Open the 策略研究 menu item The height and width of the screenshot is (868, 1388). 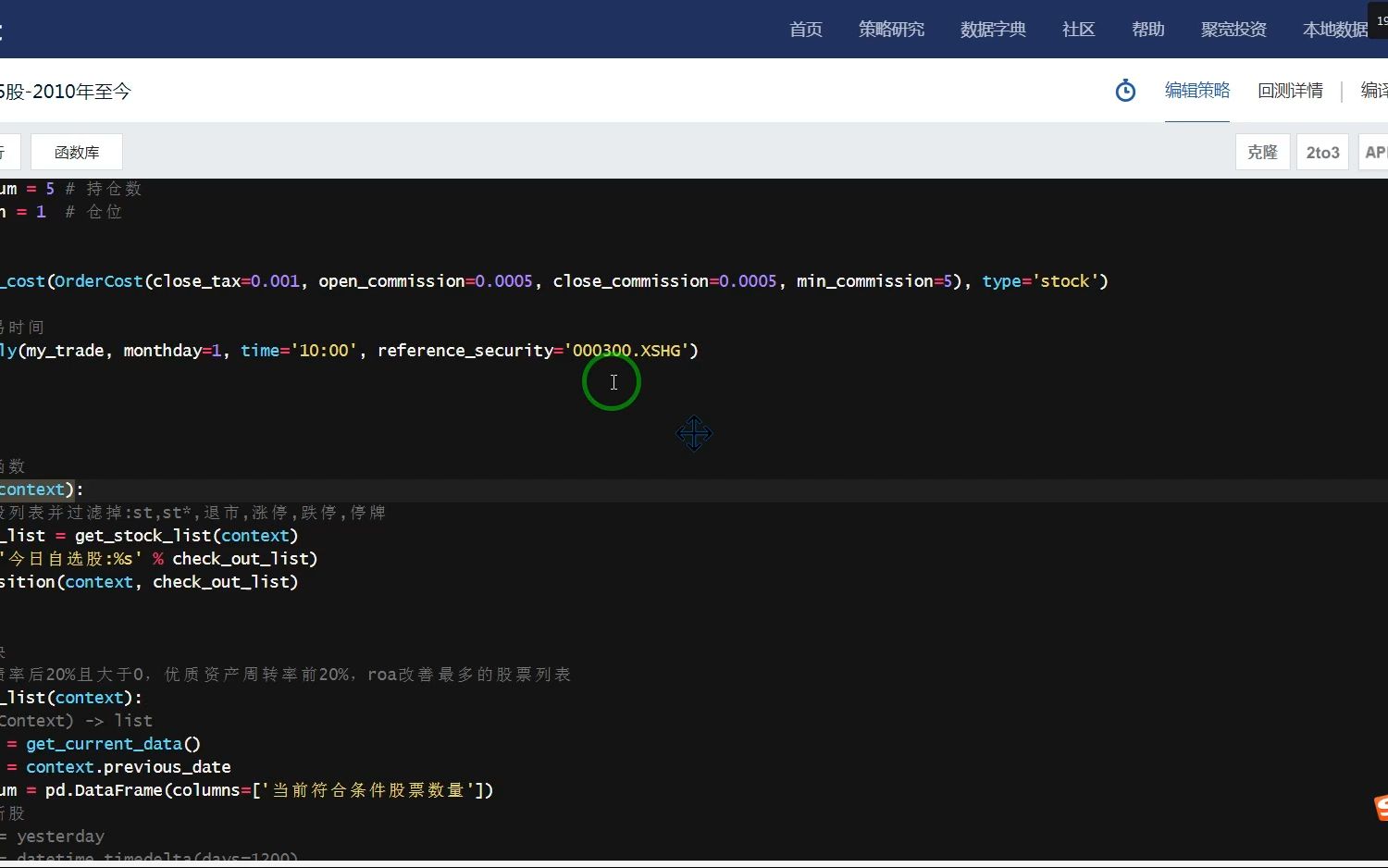(891, 30)
